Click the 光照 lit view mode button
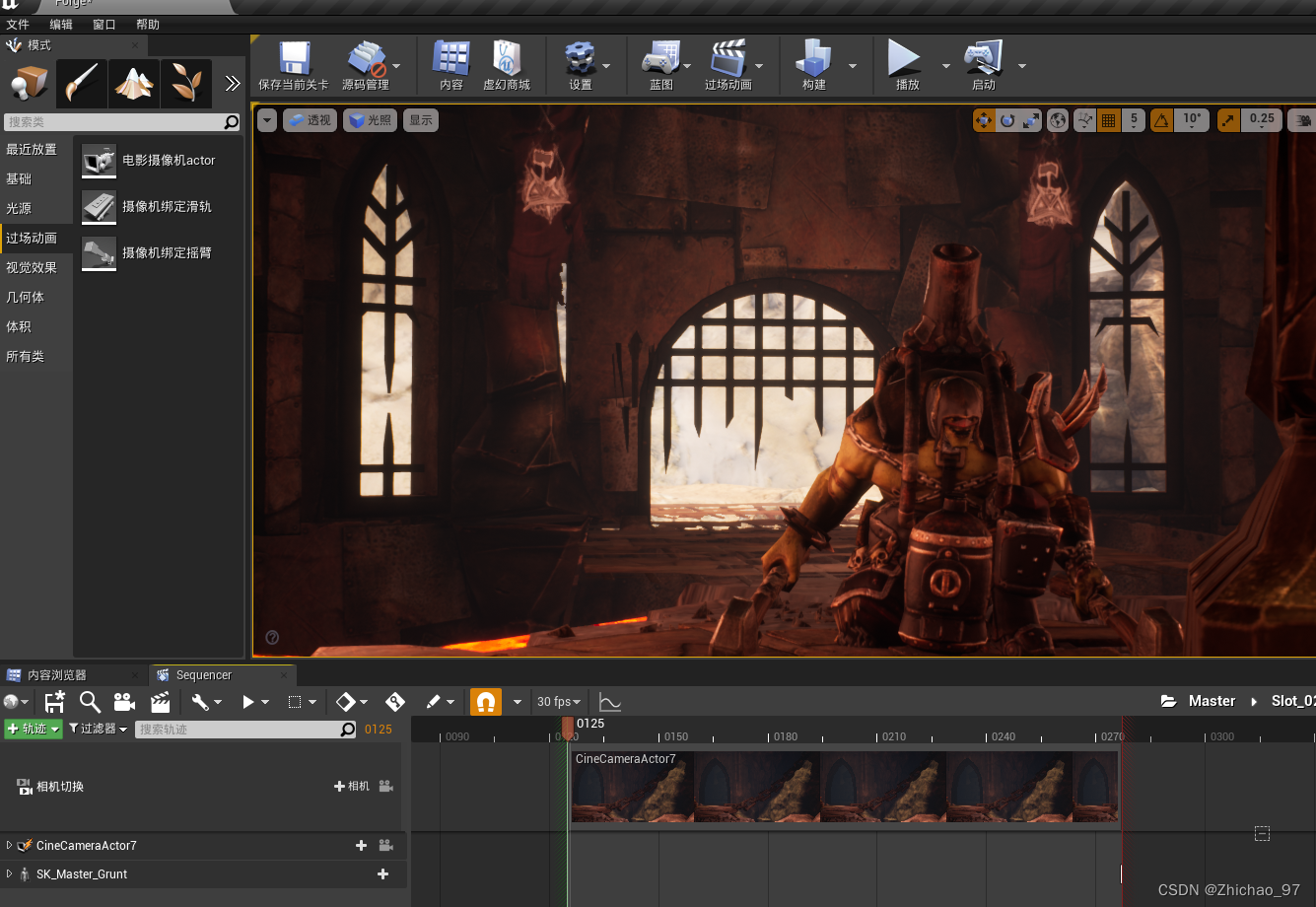The width and height of the screenshot is (1316, 907). (370, 120)
